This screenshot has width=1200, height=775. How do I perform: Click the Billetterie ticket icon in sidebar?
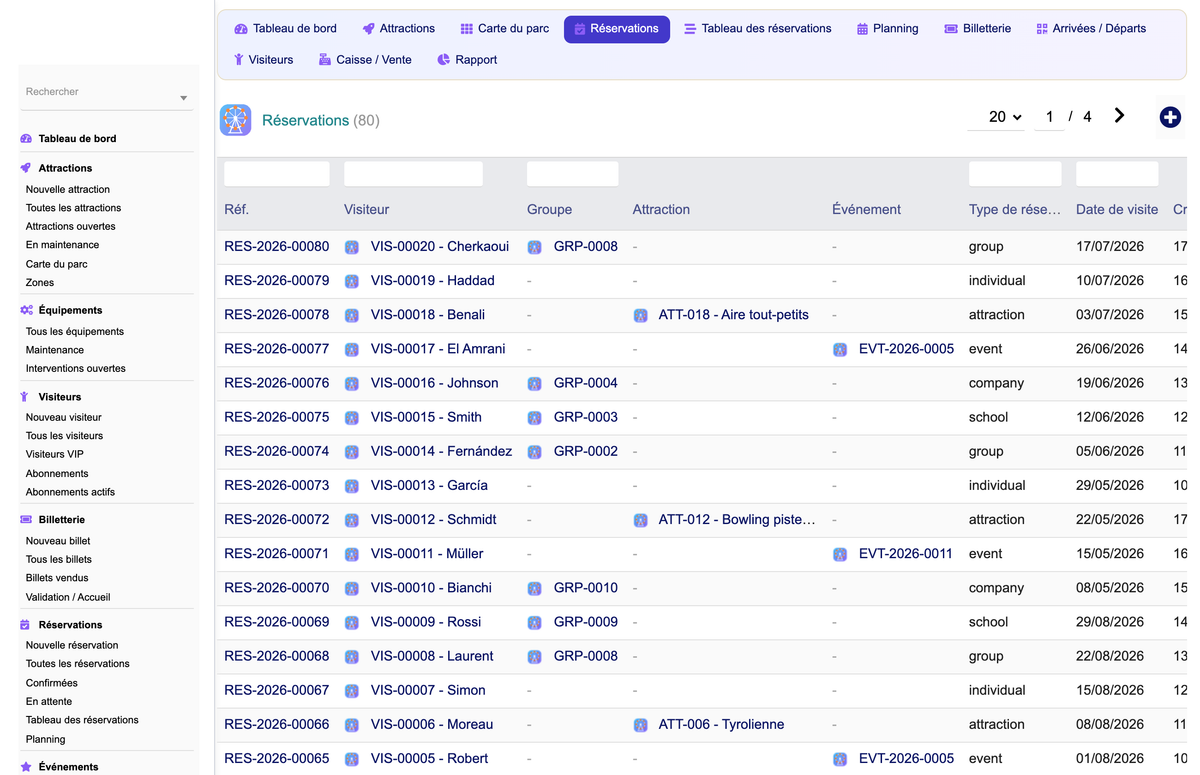26,520
